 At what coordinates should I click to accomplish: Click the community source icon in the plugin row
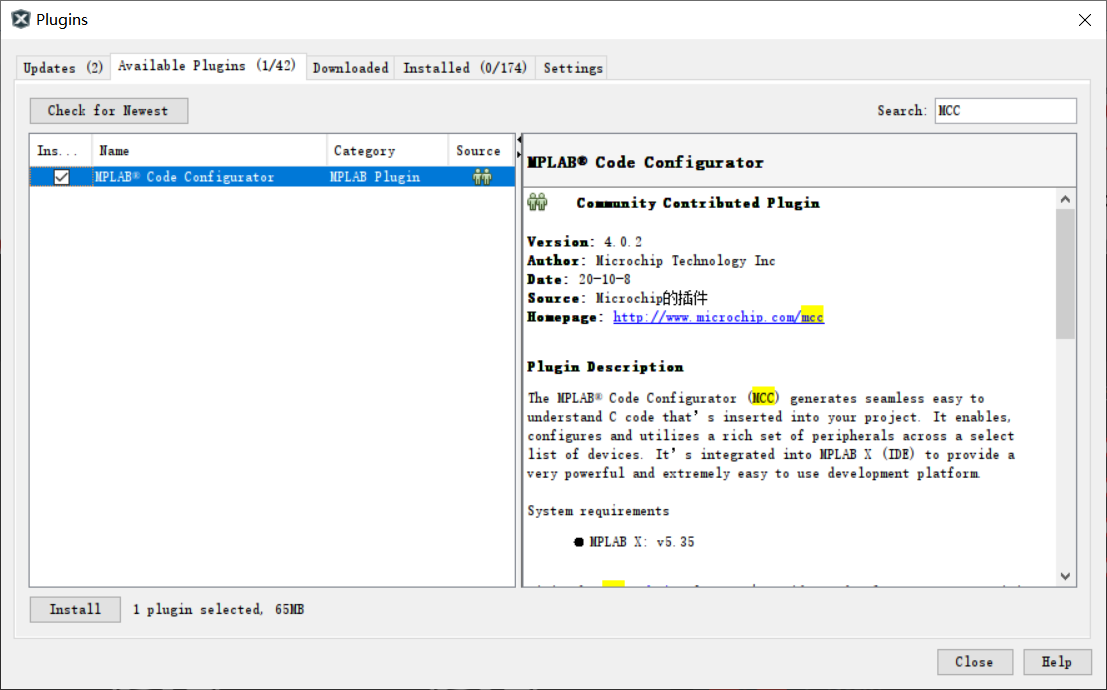482,177
